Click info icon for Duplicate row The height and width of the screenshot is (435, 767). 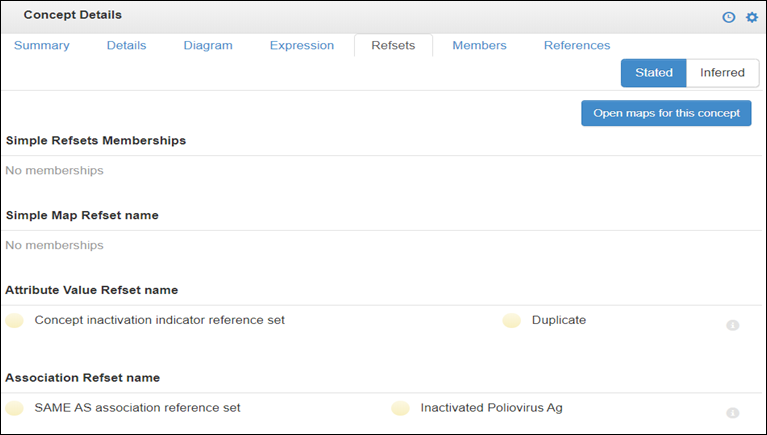(732, 325)
